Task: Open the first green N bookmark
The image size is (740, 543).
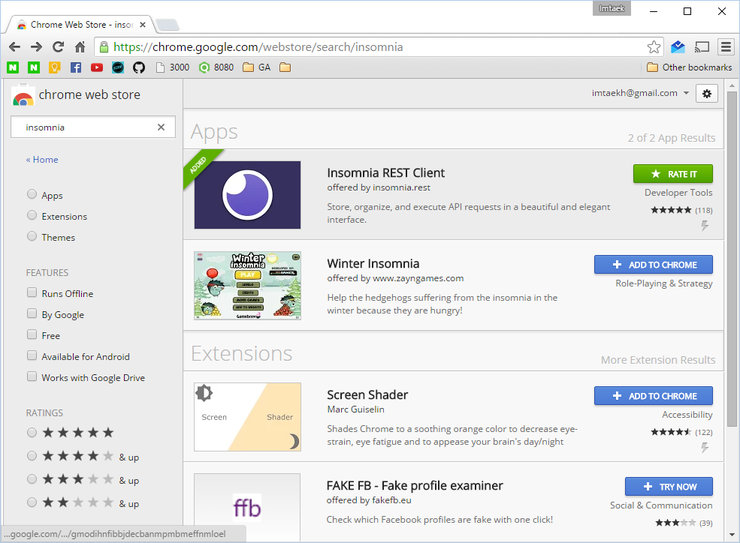Action: [13, 67]
